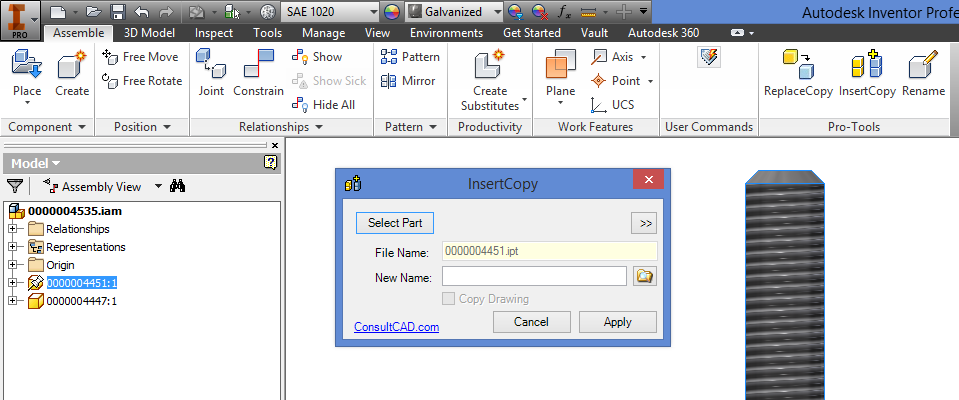Click the Joint tool
Image resolution: width=959 pixels, height=400 pixels.
[211, 73]
